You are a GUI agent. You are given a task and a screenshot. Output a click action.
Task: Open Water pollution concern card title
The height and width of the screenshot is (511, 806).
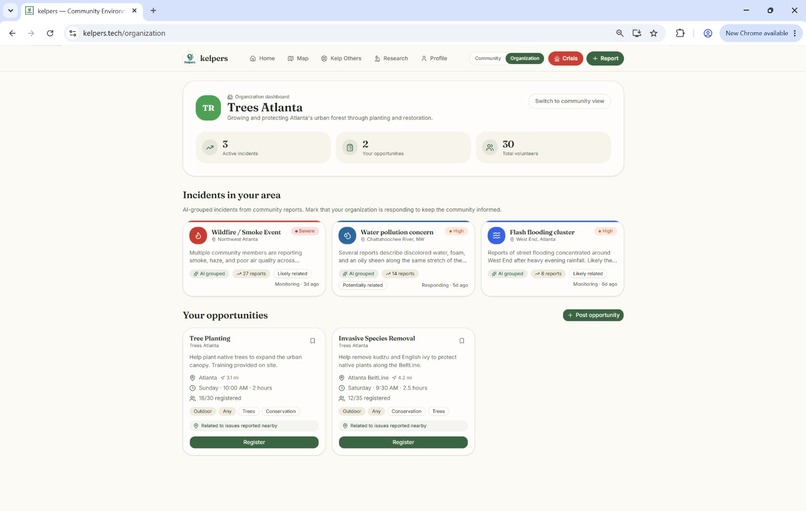pyautogui.click(x=397, y=232)
